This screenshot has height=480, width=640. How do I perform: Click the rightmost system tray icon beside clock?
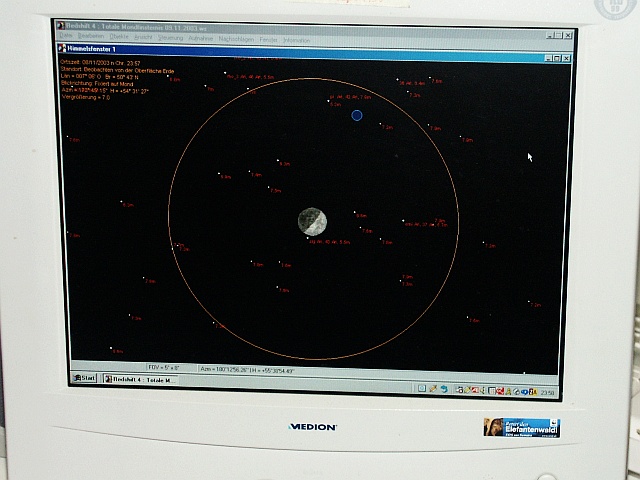533,392
